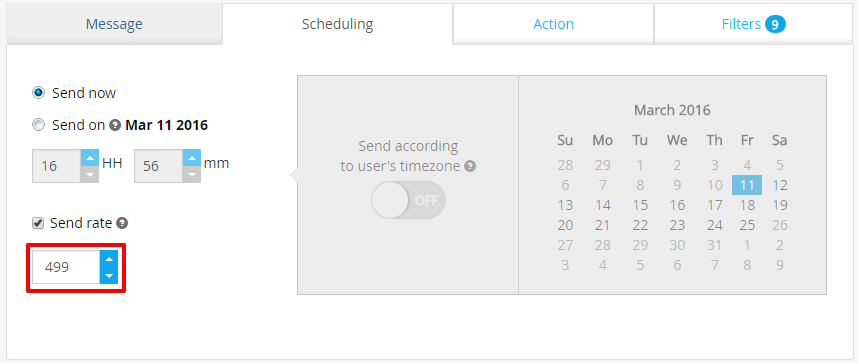
Task: Decrease the hour value with down arrow
Action: pyautogui.click(x=90, y=175)
